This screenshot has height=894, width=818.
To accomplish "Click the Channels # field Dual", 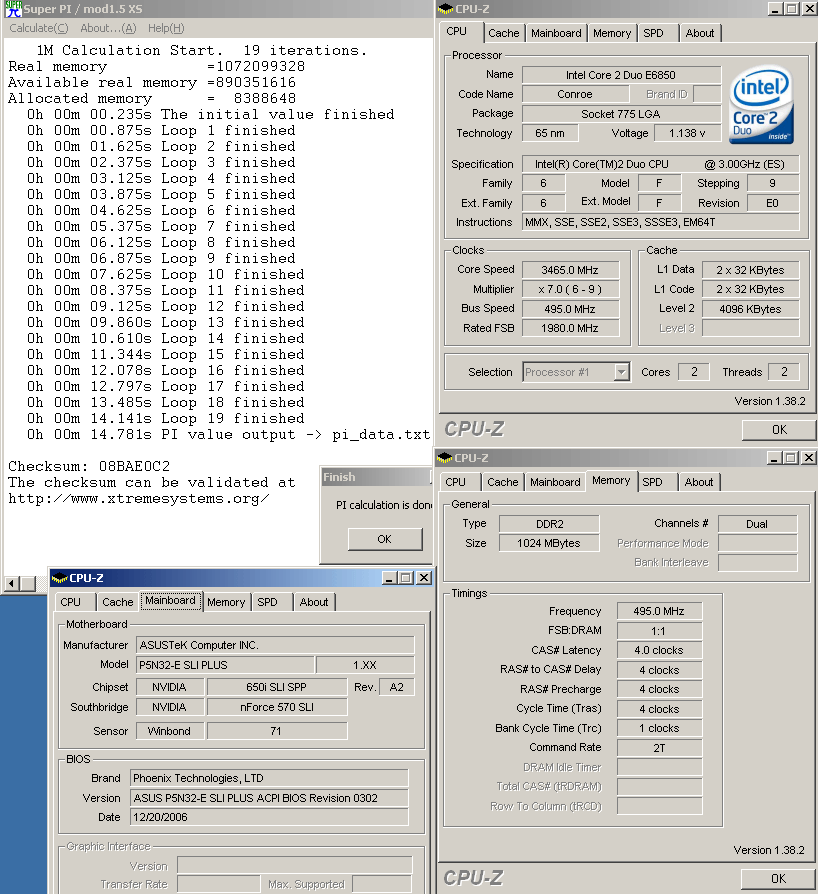I will pyautogui.click(x=757, y=523).
